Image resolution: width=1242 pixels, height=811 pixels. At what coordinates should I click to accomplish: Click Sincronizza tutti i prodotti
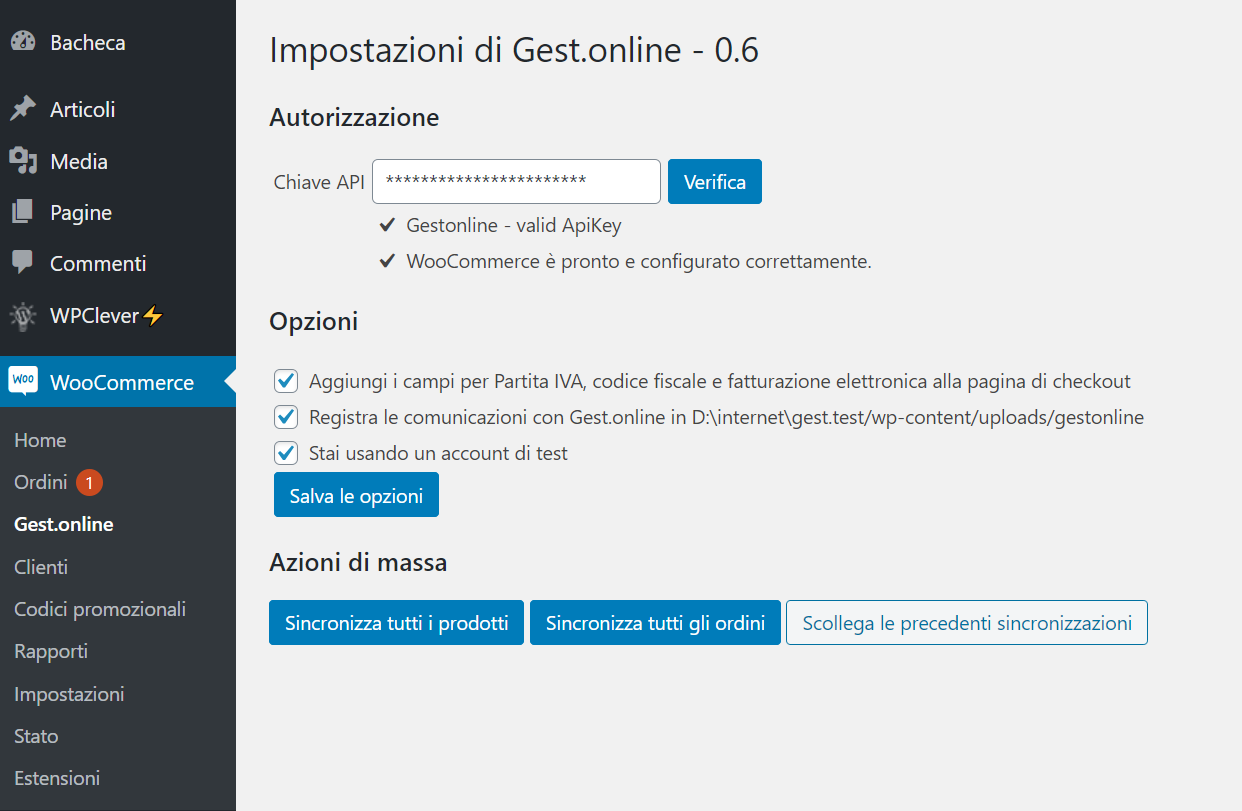coord(396,623)
